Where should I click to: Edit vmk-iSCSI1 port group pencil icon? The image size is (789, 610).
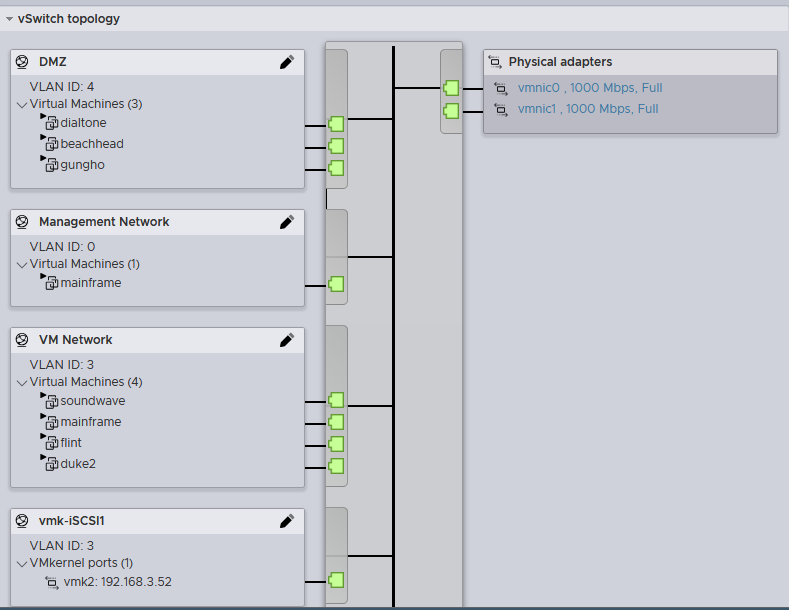pos(287,521)
